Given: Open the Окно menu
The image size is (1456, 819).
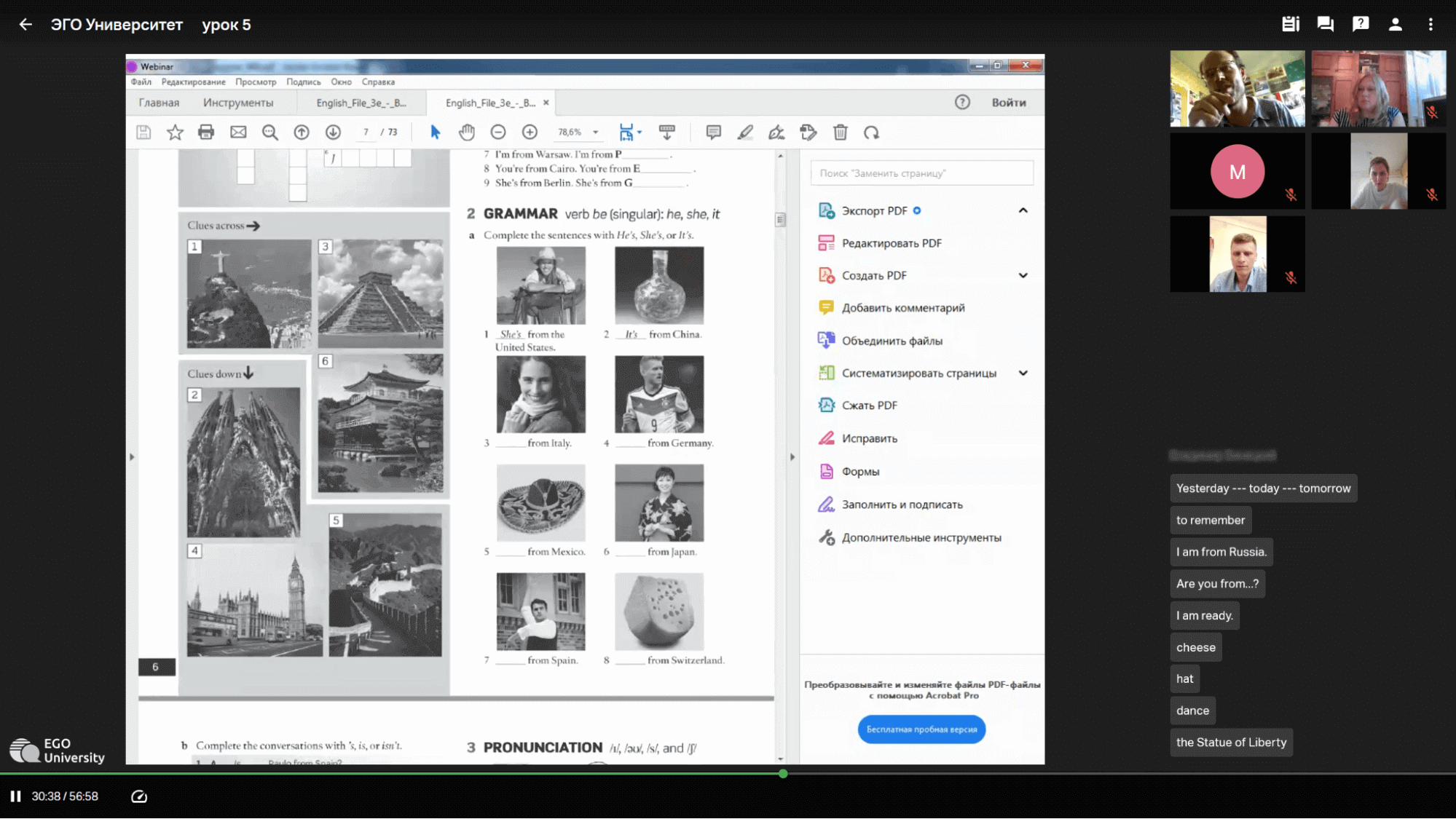Looking at the screenshot, I should 341,82.
